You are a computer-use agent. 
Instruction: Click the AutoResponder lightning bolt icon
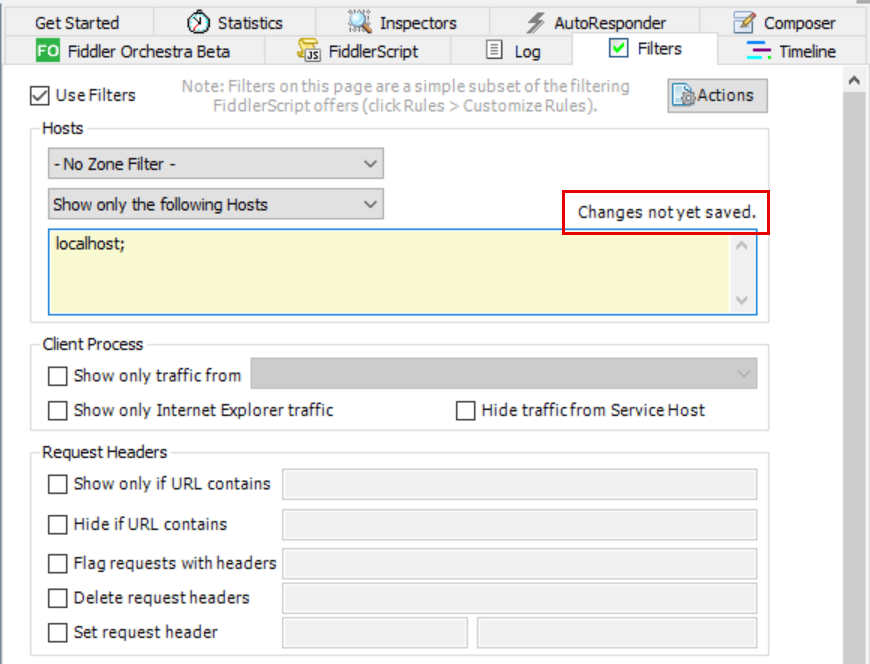pos(535,23)
